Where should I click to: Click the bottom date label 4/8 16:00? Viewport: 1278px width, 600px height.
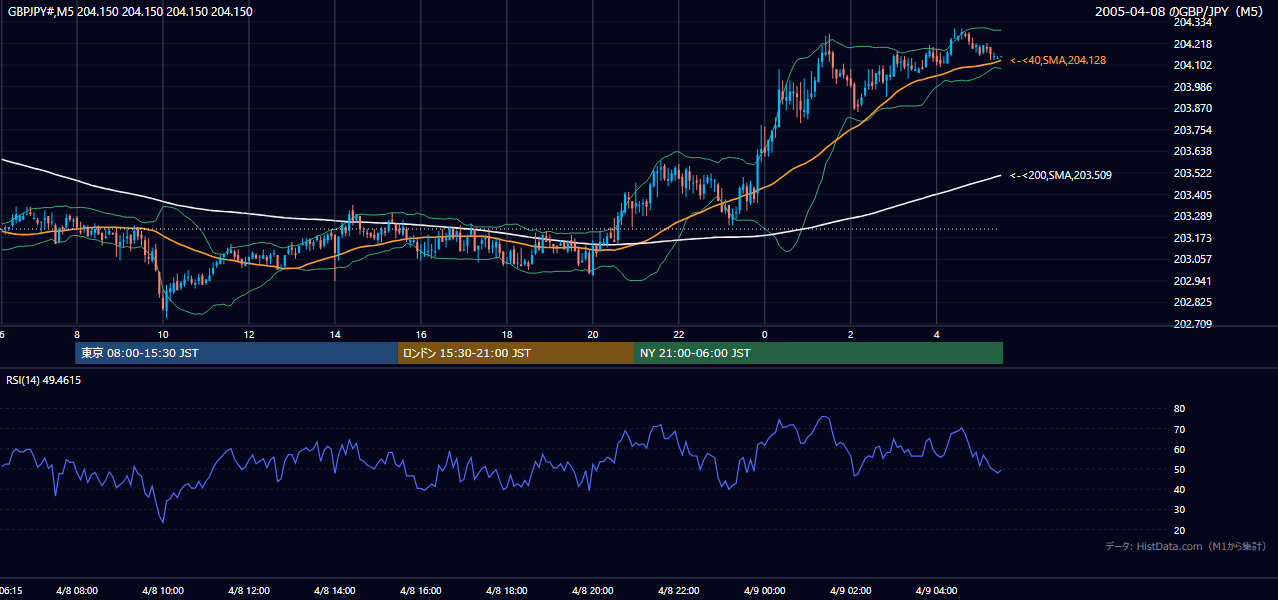click(x=420, y=591)
